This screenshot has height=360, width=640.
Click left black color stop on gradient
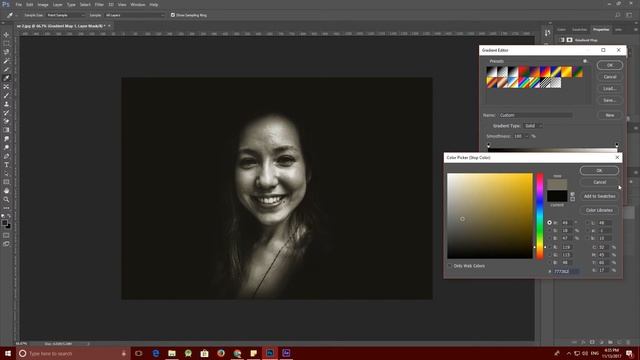tap(489, 145)
